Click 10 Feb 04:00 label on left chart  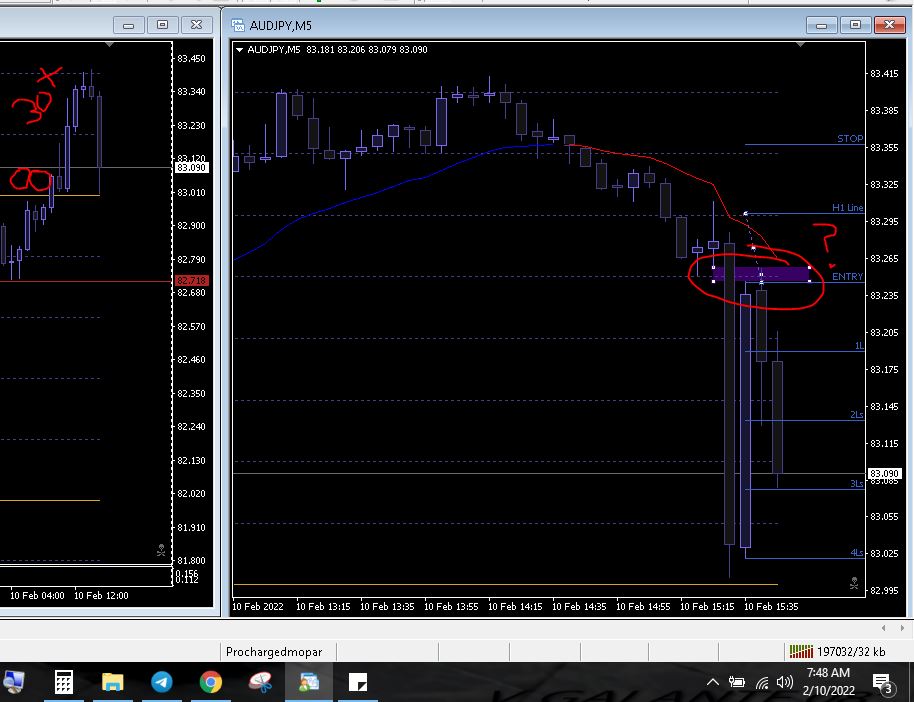coord(37,595)
